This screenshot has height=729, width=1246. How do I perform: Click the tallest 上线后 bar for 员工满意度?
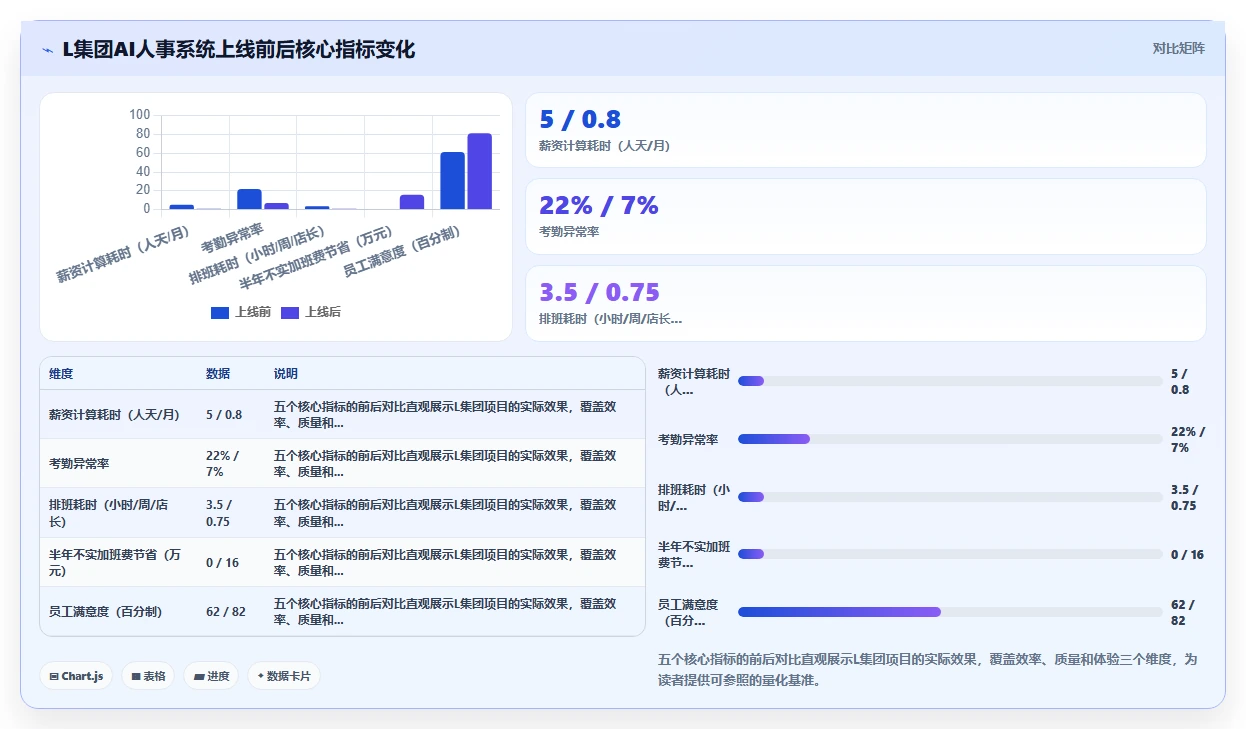(x=480, y=171)
